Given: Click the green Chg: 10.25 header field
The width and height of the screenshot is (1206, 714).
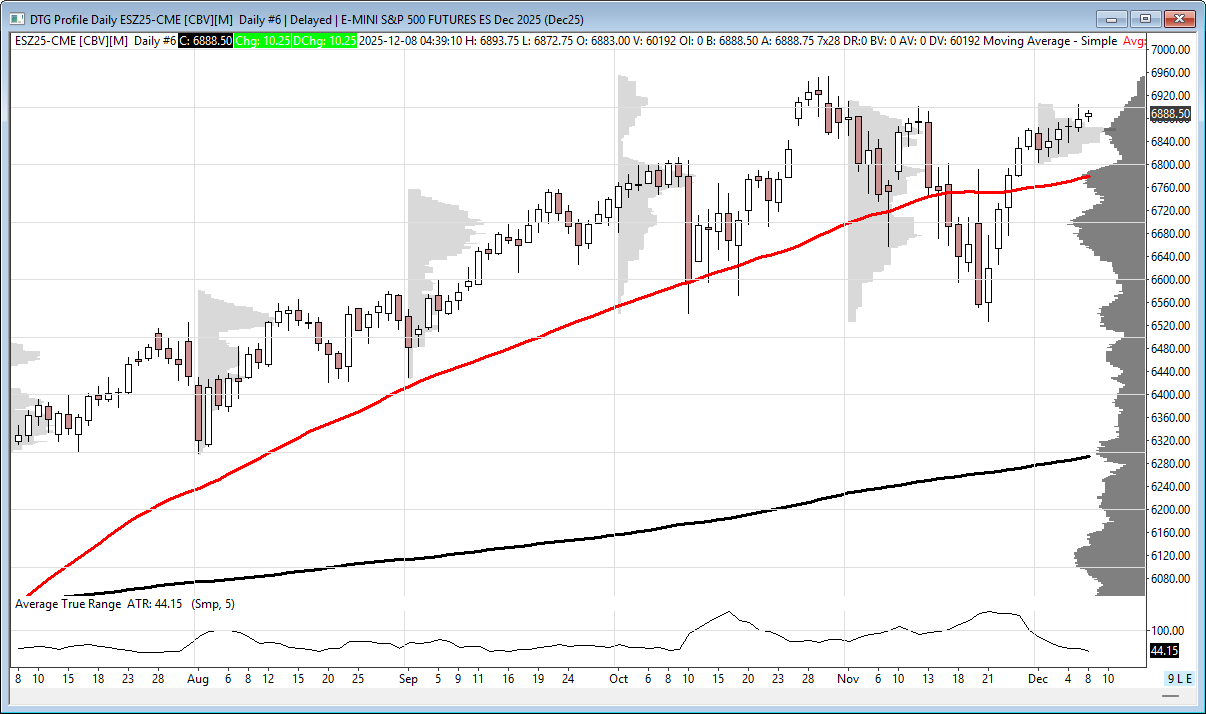Looking at the screenshot, I should coord(262,41).
